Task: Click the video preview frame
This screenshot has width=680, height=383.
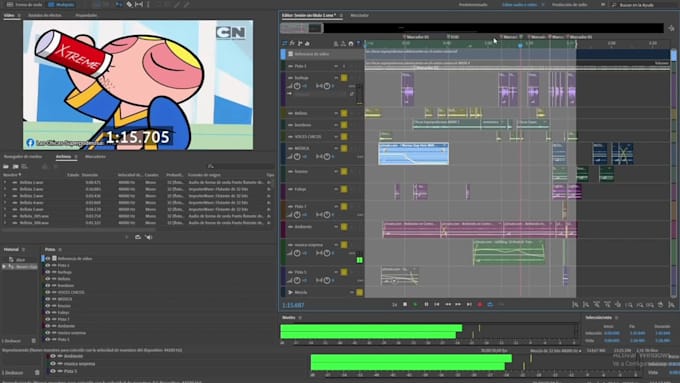Action: click(x=138, y=85)
